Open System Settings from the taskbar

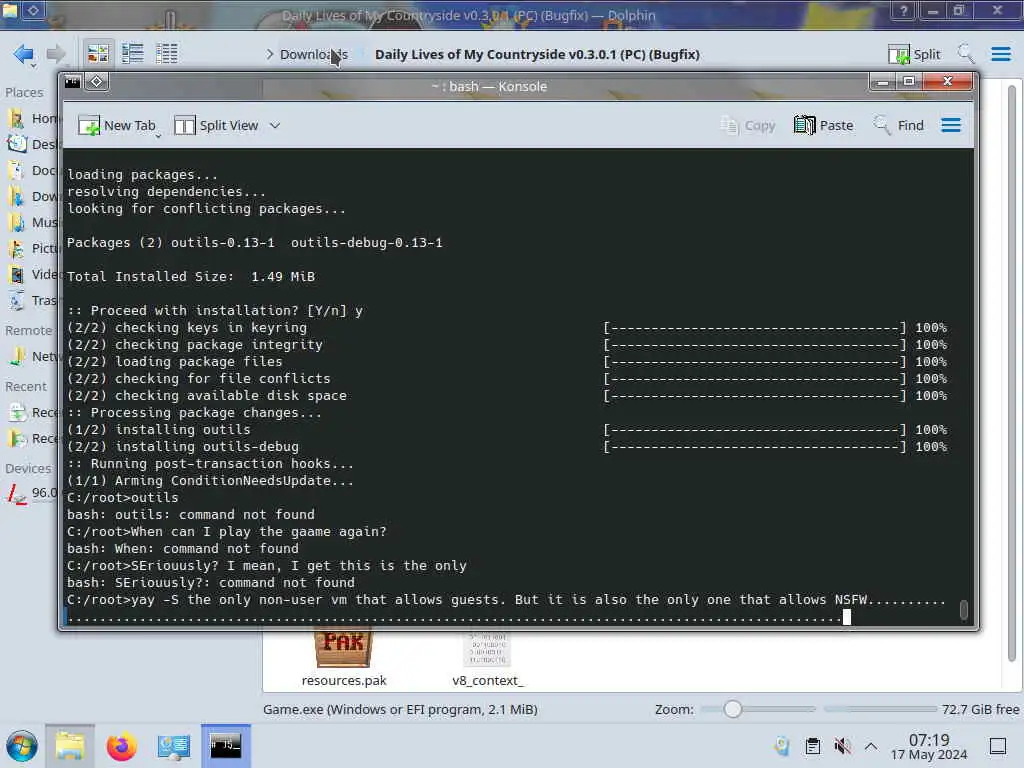174,746
